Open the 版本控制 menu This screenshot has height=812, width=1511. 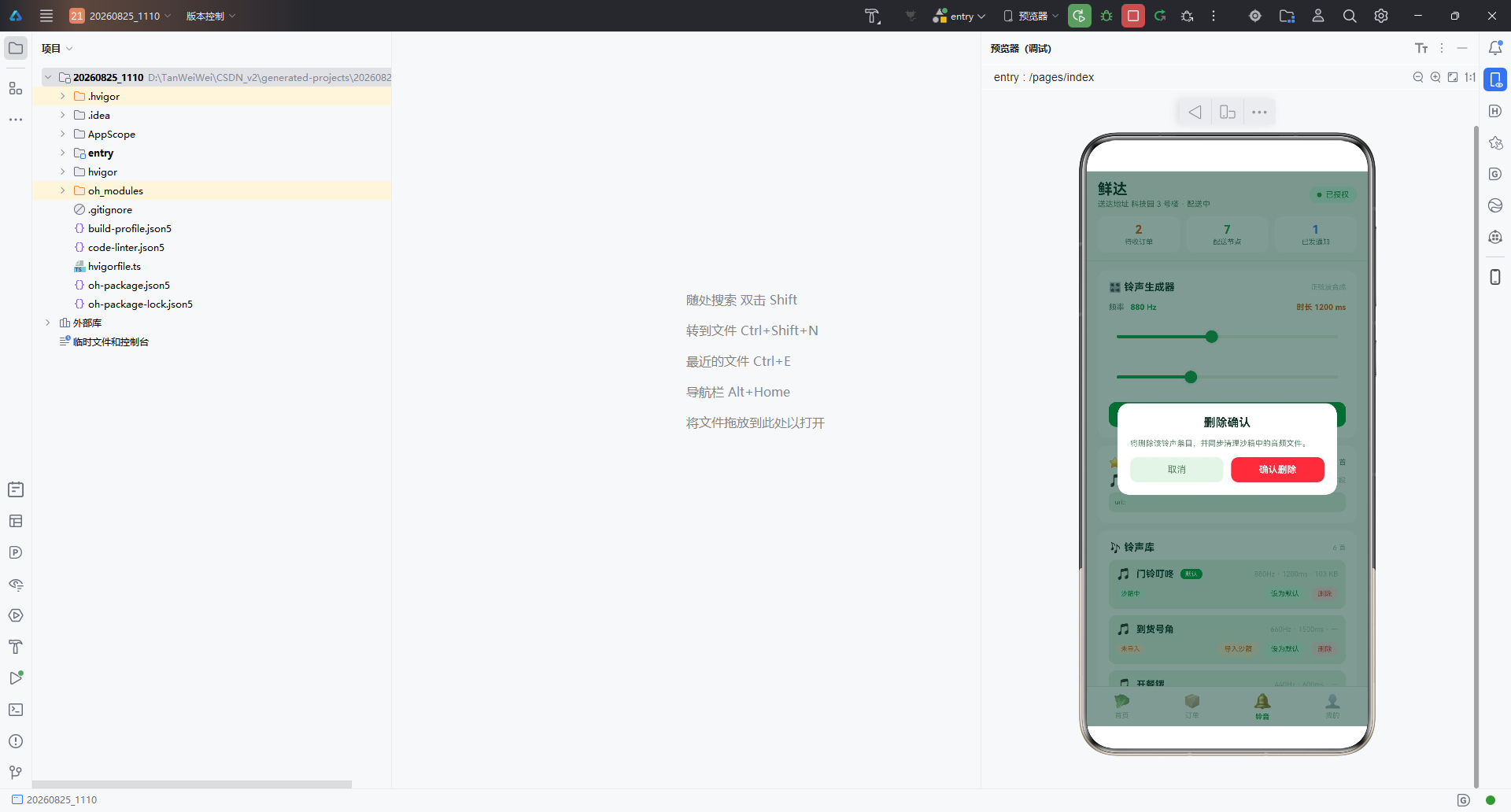tap(211, 16)
